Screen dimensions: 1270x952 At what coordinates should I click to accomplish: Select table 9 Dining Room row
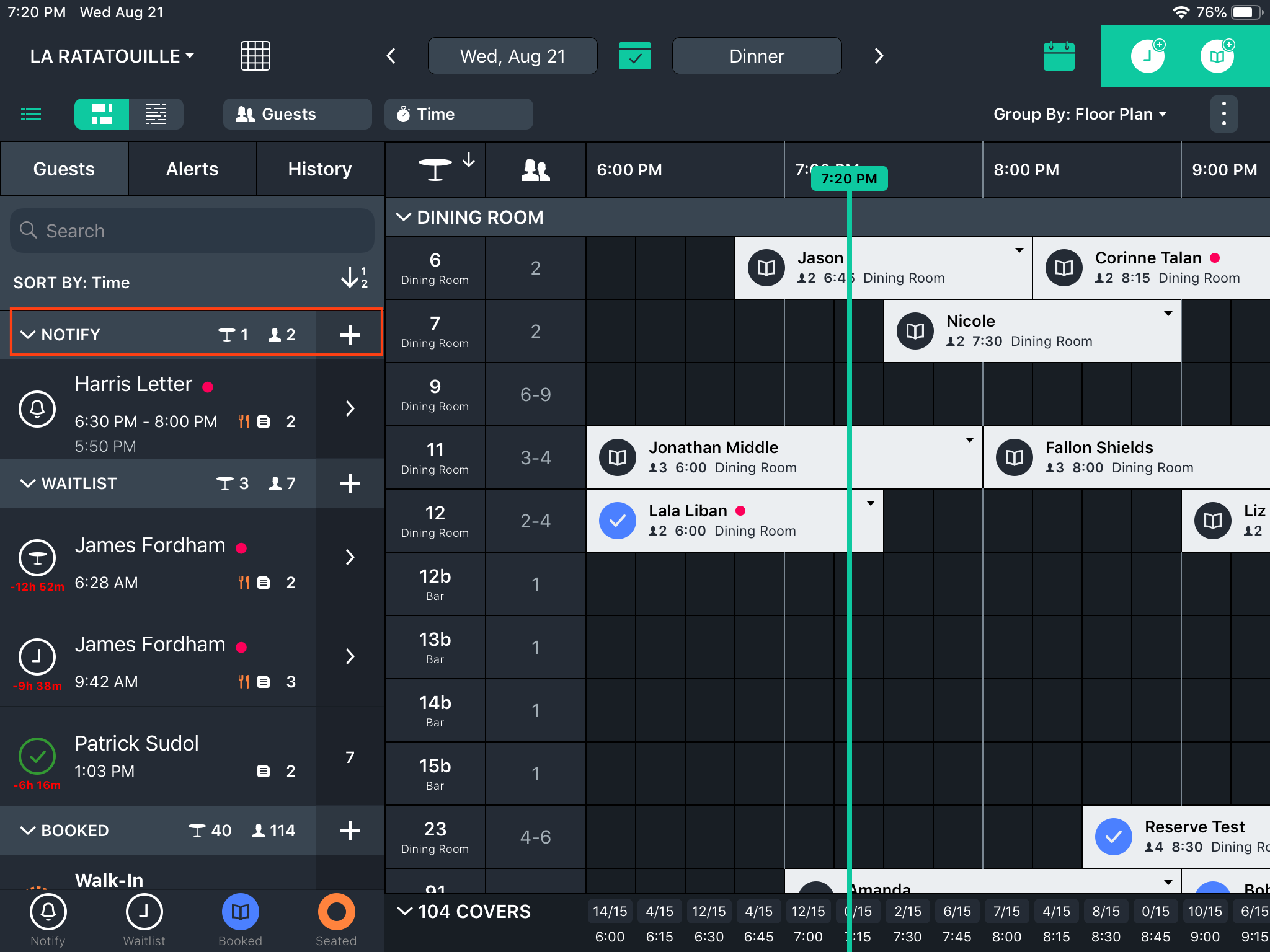435,394
